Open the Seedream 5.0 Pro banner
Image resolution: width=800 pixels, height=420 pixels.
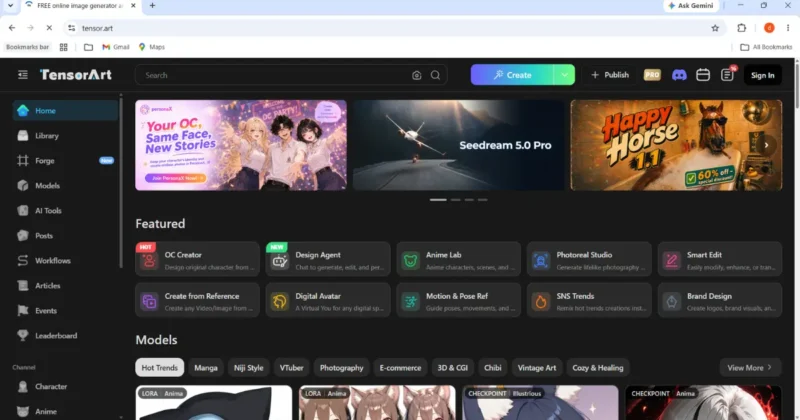coord(459,145)
